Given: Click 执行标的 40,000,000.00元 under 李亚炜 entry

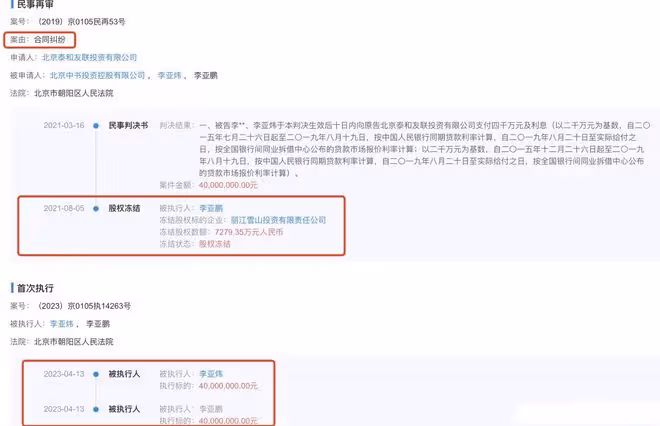Looking at the screenshot, I should (x=228, y=386).
